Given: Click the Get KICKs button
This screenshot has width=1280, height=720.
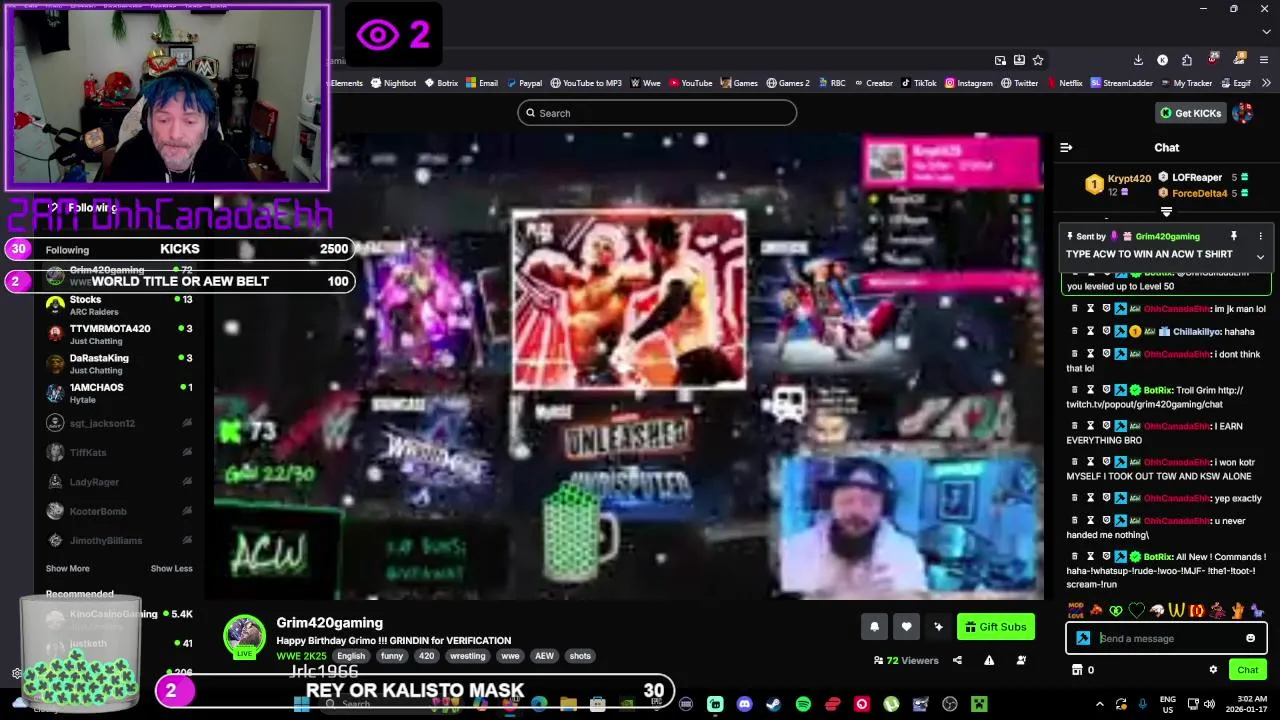Looking at the screenshot, I should point(1190,113).
